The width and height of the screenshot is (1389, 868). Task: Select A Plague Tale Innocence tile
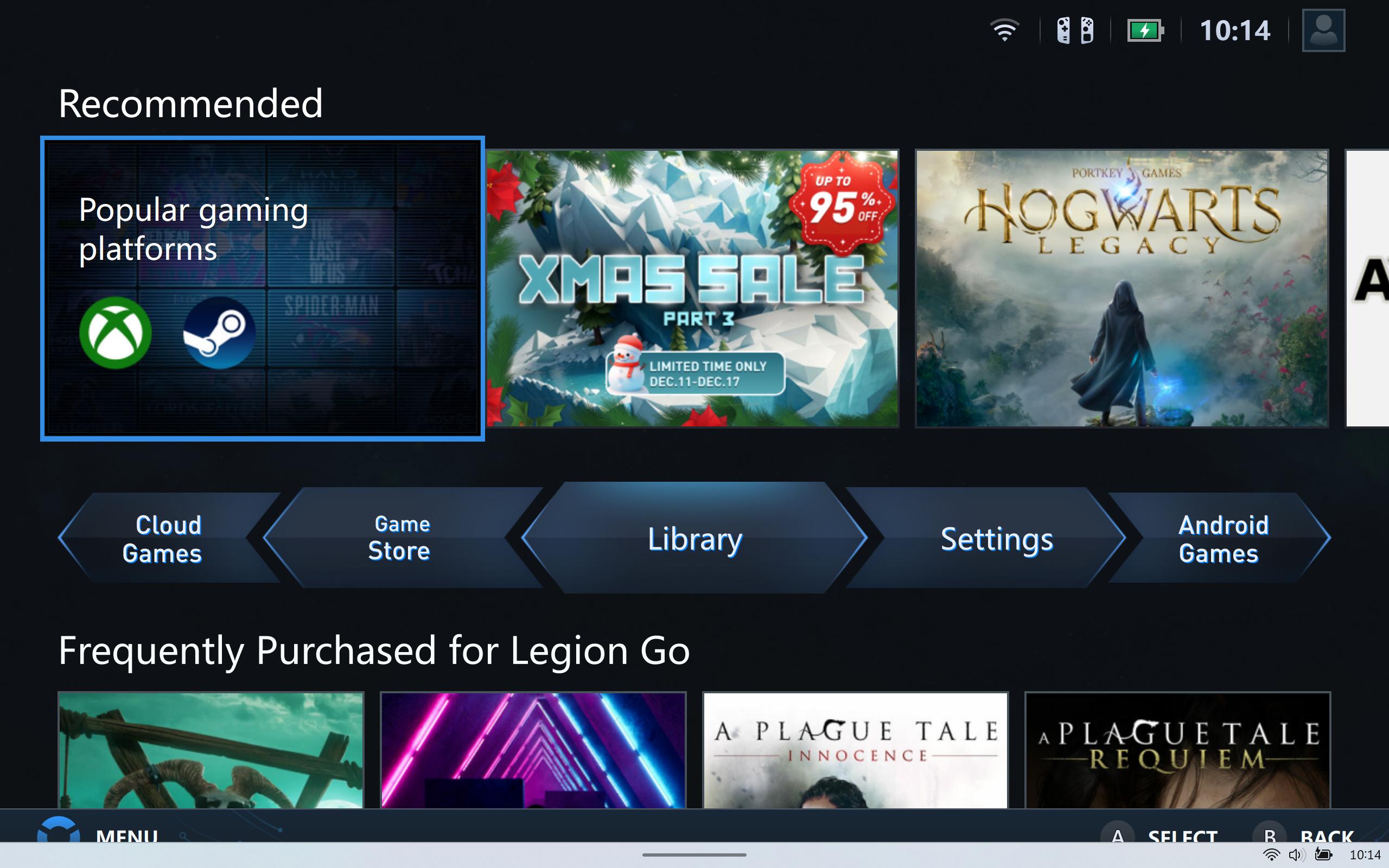[x=855, y=750]
